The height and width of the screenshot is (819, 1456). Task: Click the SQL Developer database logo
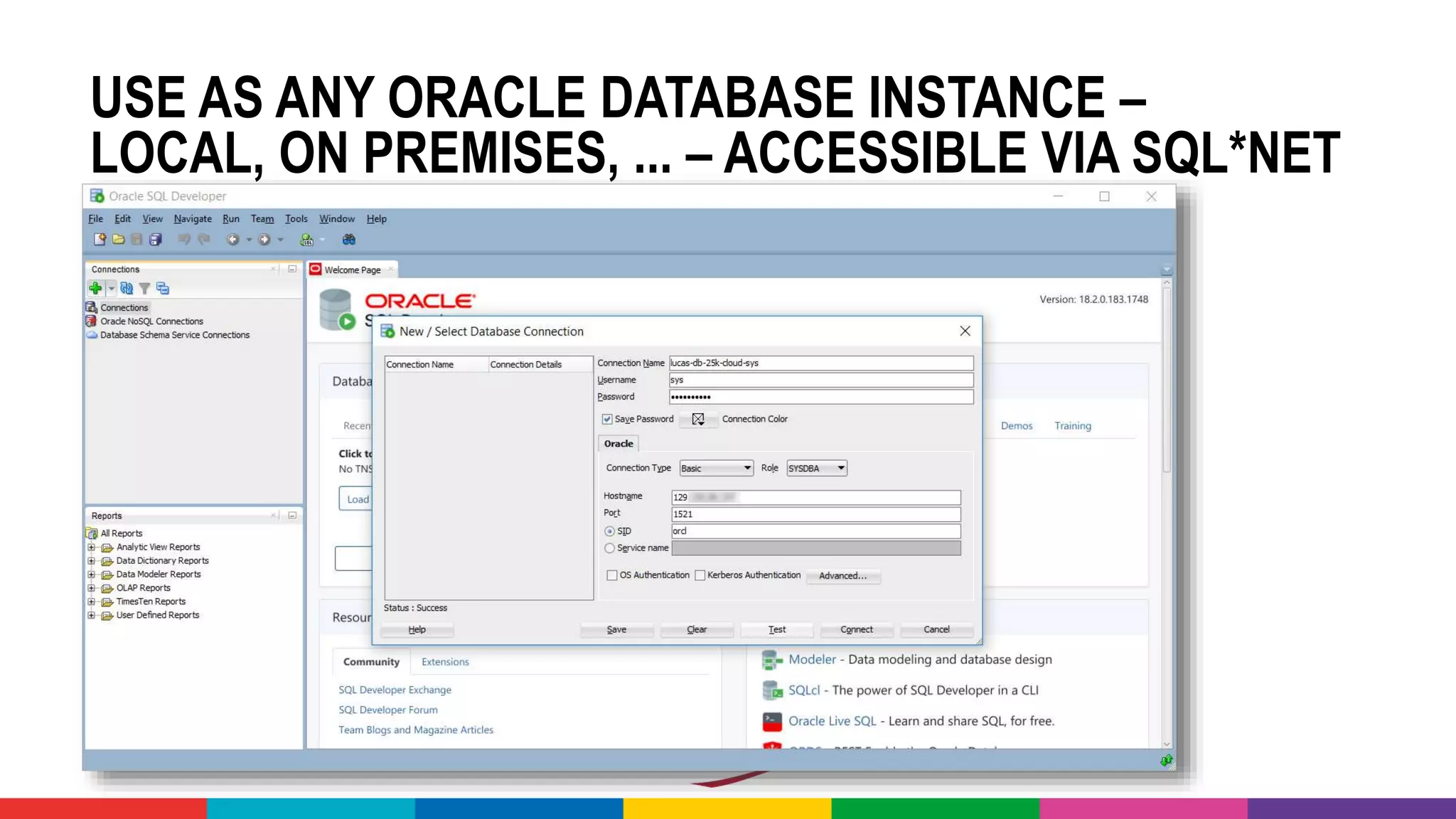(338, 309)
